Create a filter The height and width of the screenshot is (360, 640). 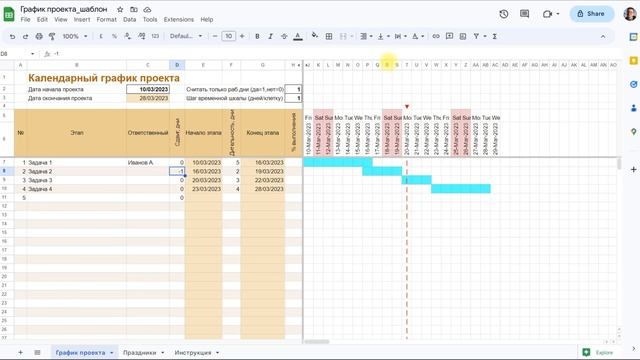(x=476, y=36)
